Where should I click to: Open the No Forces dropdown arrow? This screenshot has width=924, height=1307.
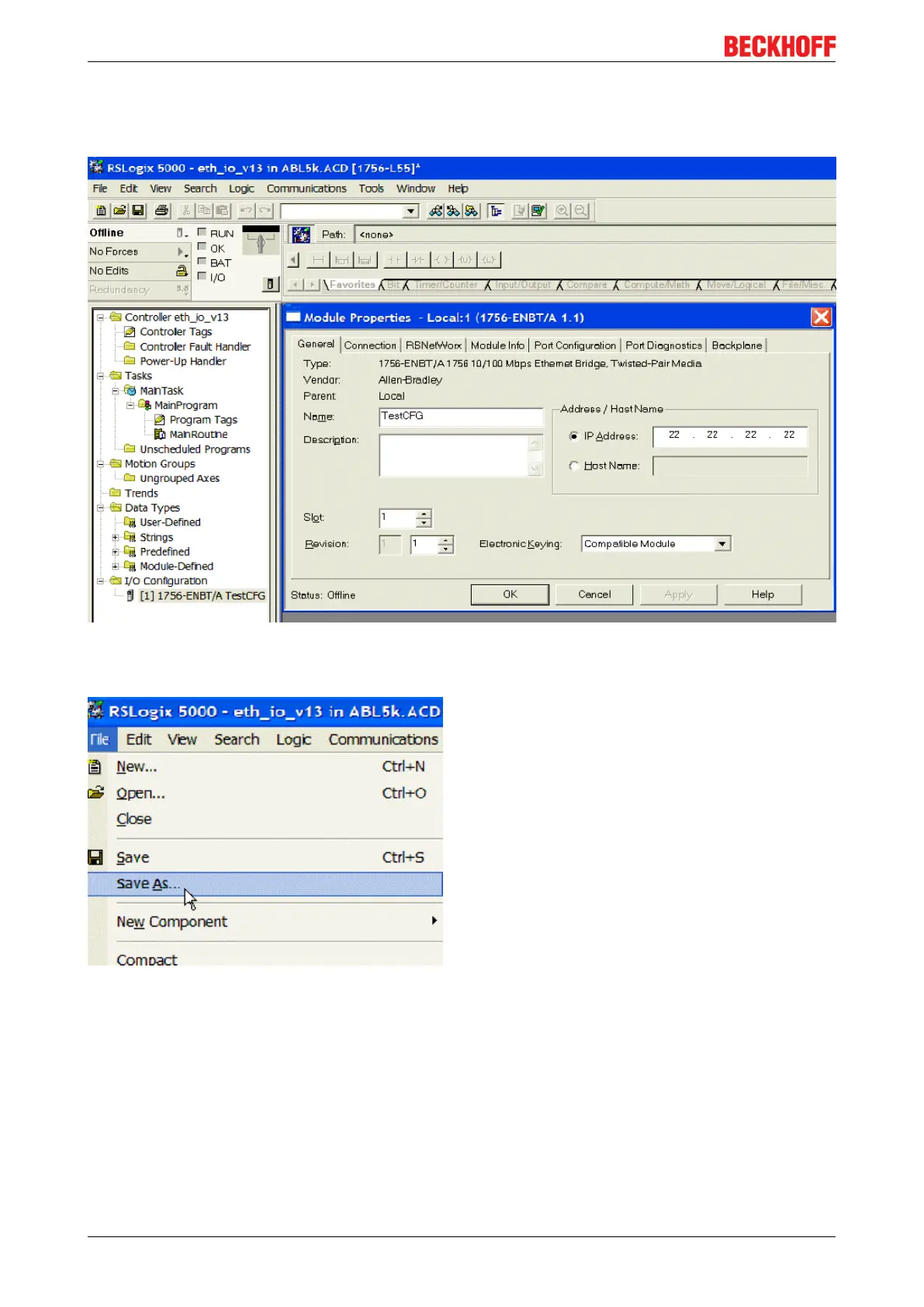pos(182,252)
